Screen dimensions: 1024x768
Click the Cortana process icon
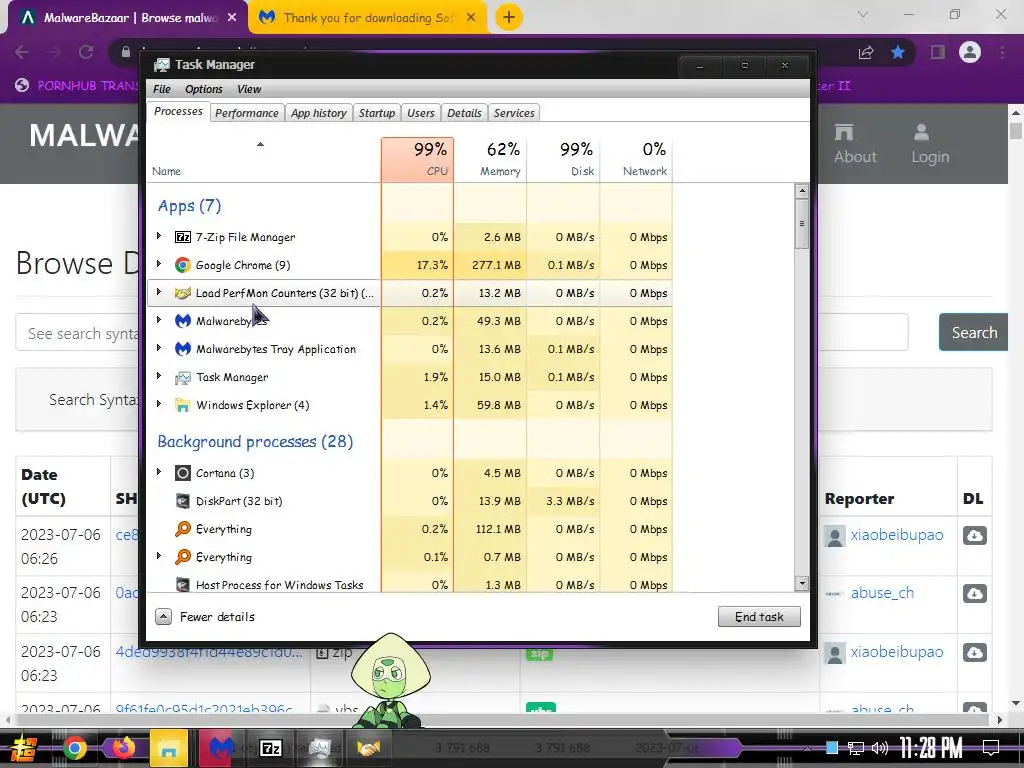(x=183, y=473)
